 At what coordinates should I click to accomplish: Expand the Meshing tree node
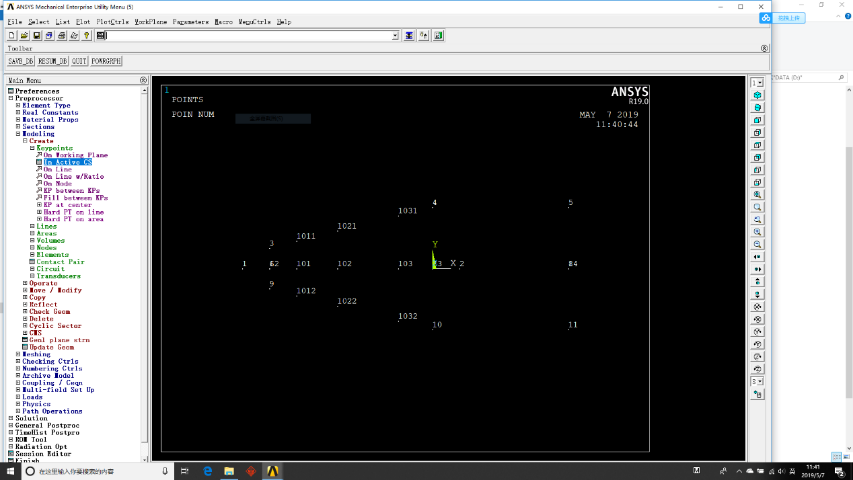(18, 354)
